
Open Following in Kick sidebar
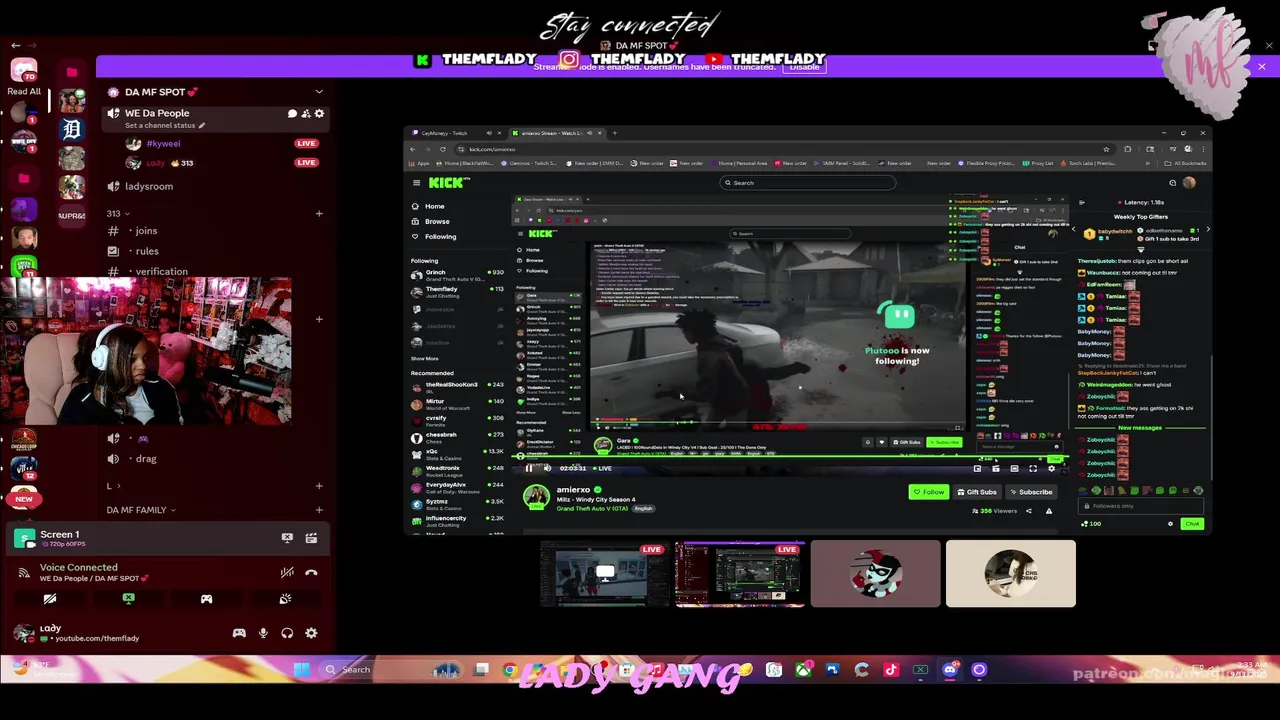[440, 237]
